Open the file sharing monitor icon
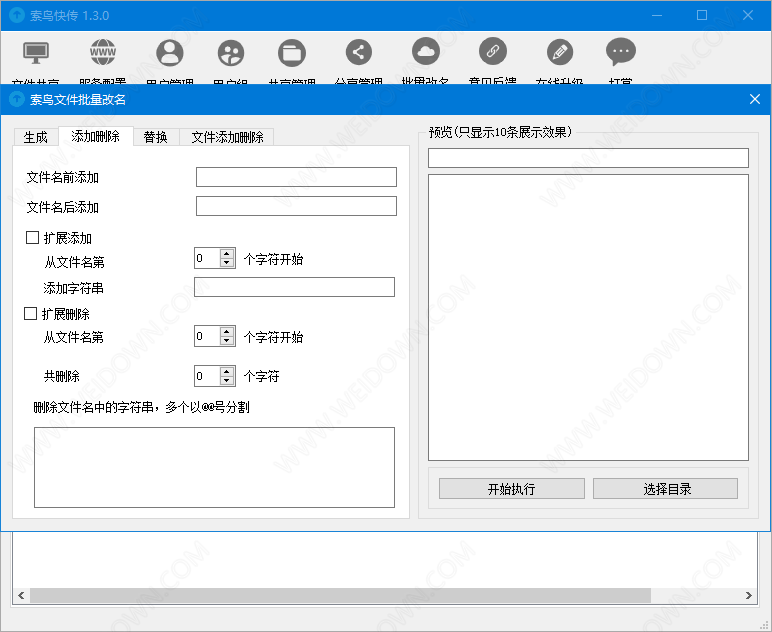The height and width of the screenshot is (632, 772). point(36,52)
